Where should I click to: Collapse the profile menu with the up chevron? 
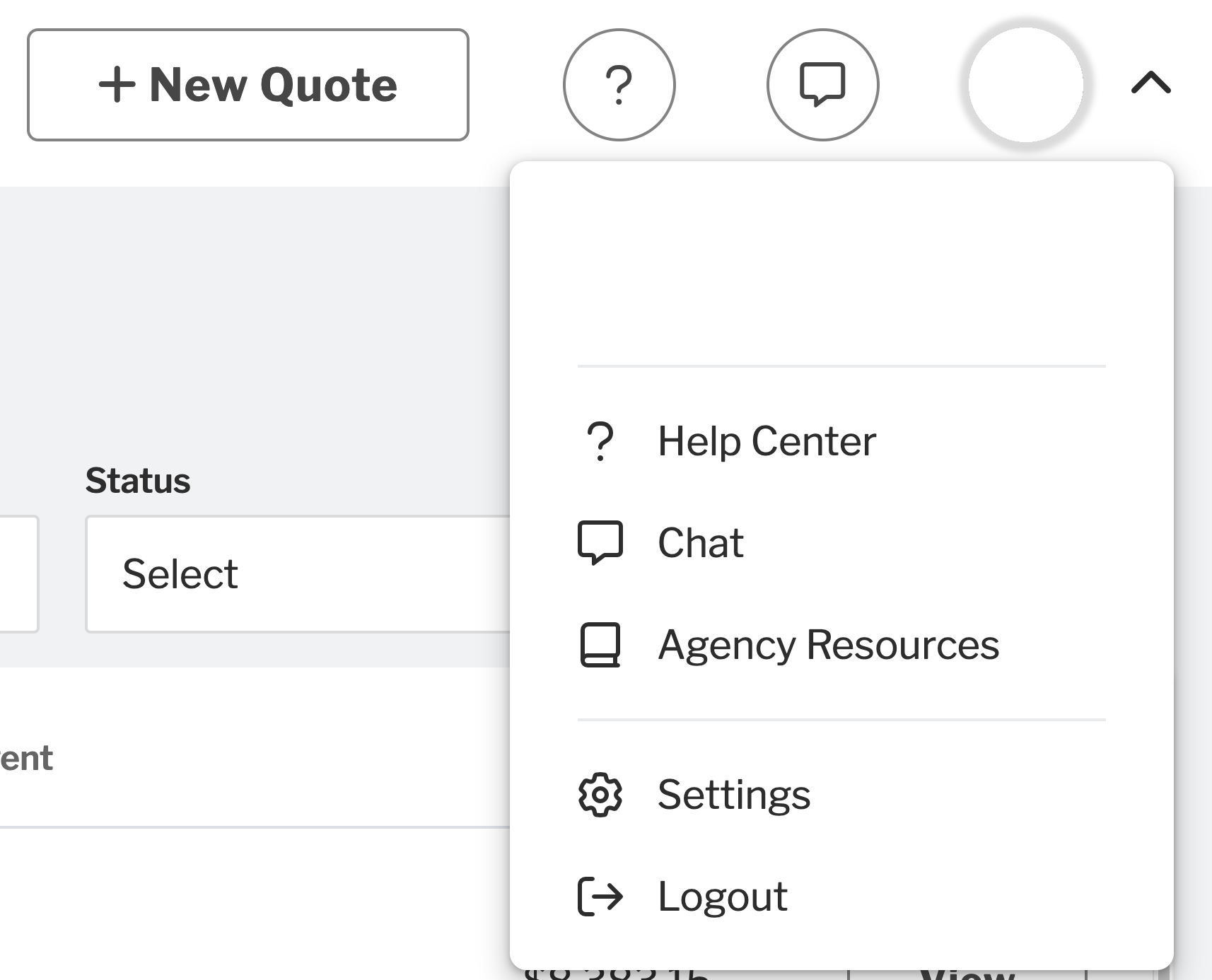click(1150, 83)
